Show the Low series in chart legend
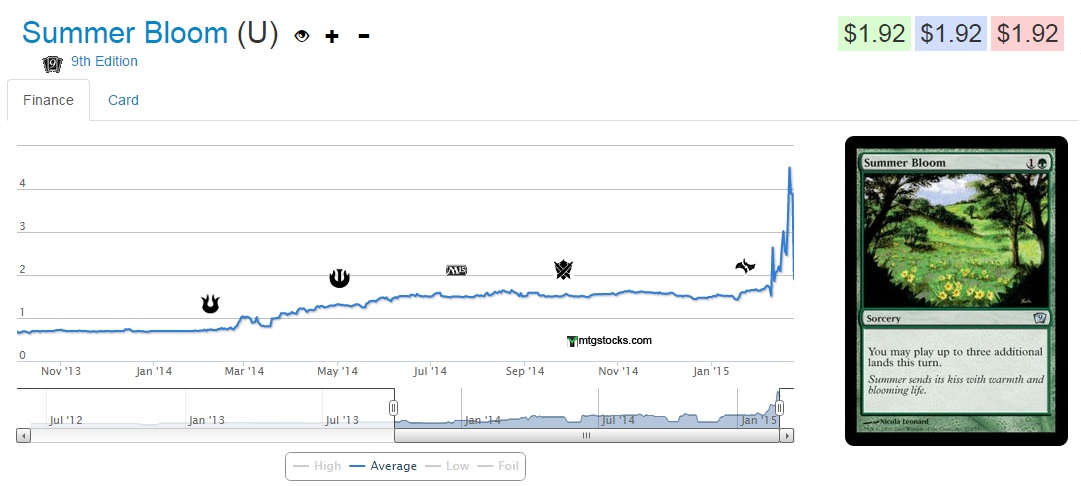Image resolution: width=1081 pixels, height=486 pixels. point(447,466)
